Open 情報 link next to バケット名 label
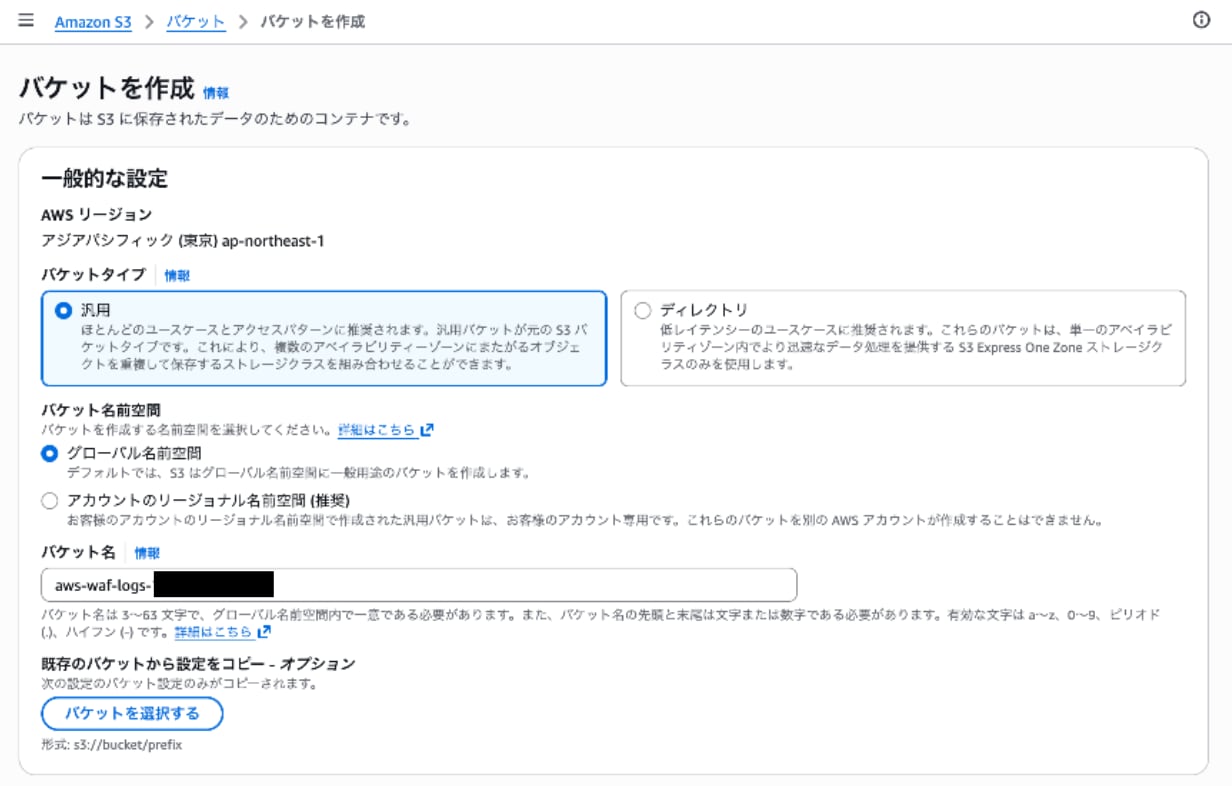Viewport: 1232px width, 786px height. [x=147, y=553]
